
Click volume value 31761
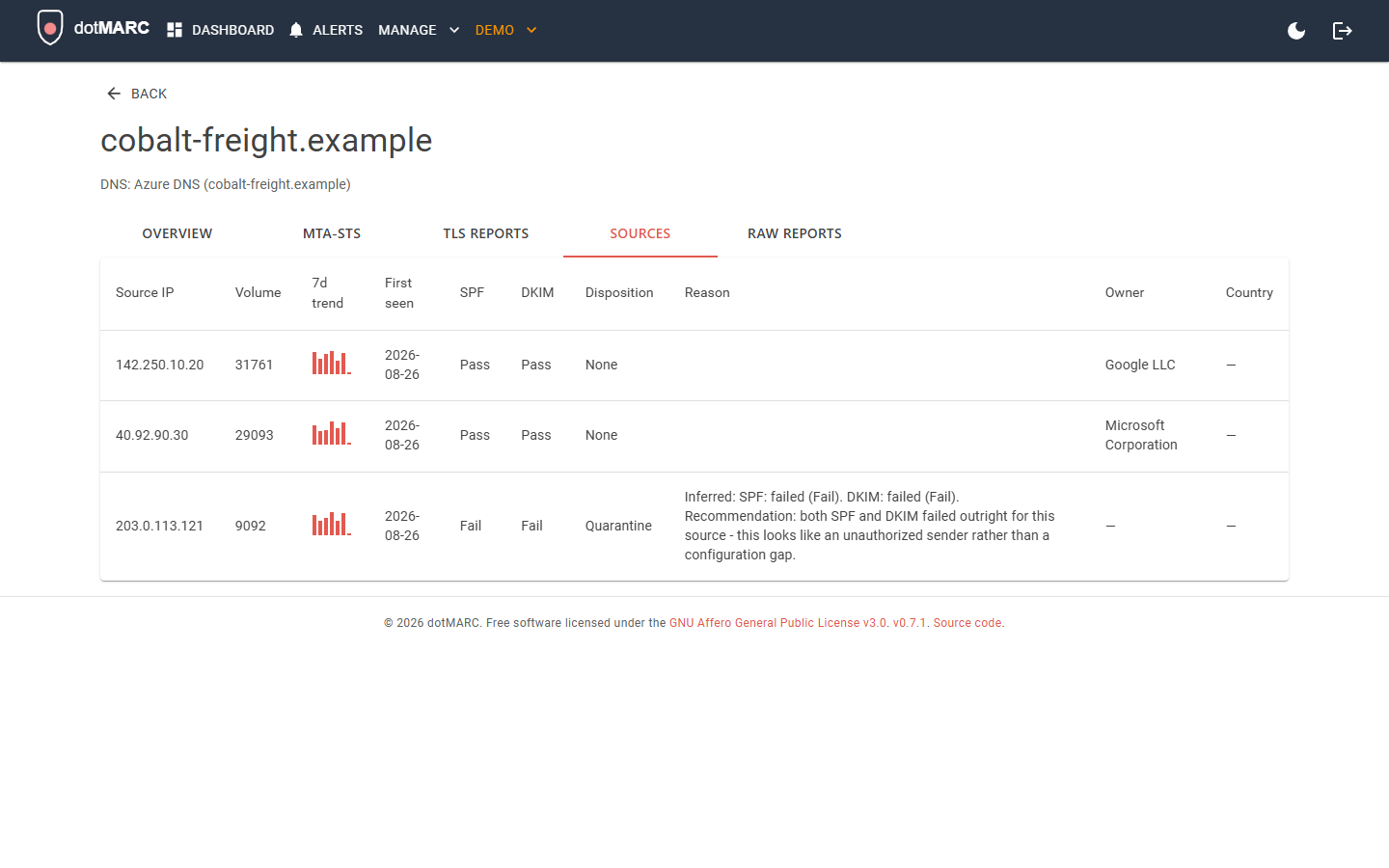coord(255,366)
